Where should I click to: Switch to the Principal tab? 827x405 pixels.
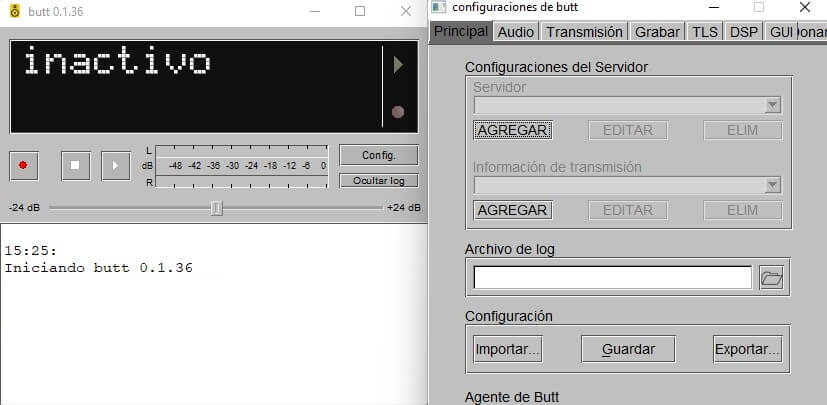tap(461, 31)
